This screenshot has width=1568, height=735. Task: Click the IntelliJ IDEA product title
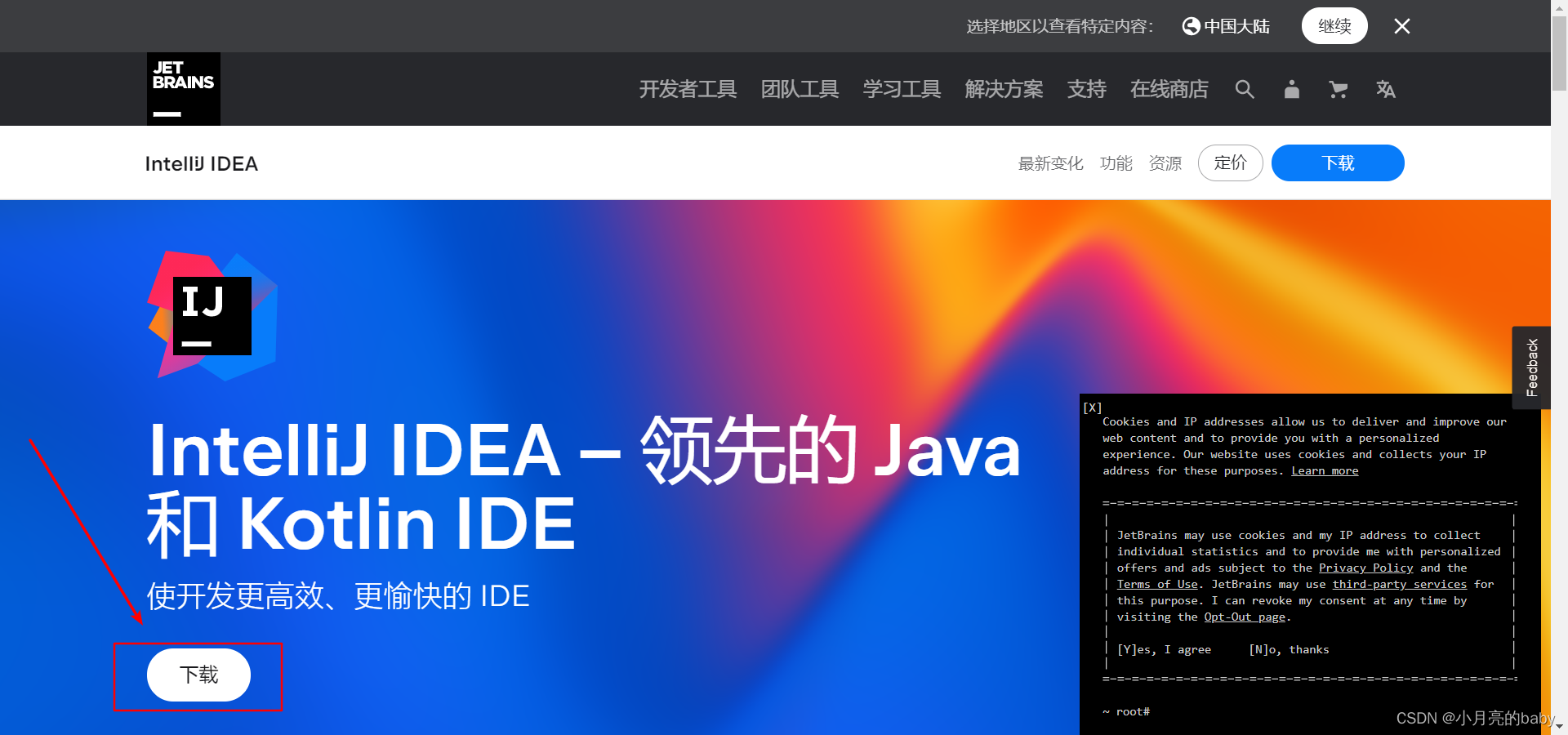click(x=202, y=163)
